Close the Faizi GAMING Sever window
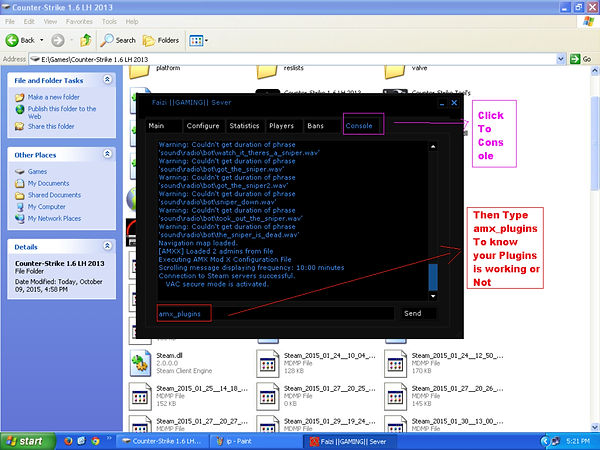The image size is (600, 450). click(x=454, y=103)
